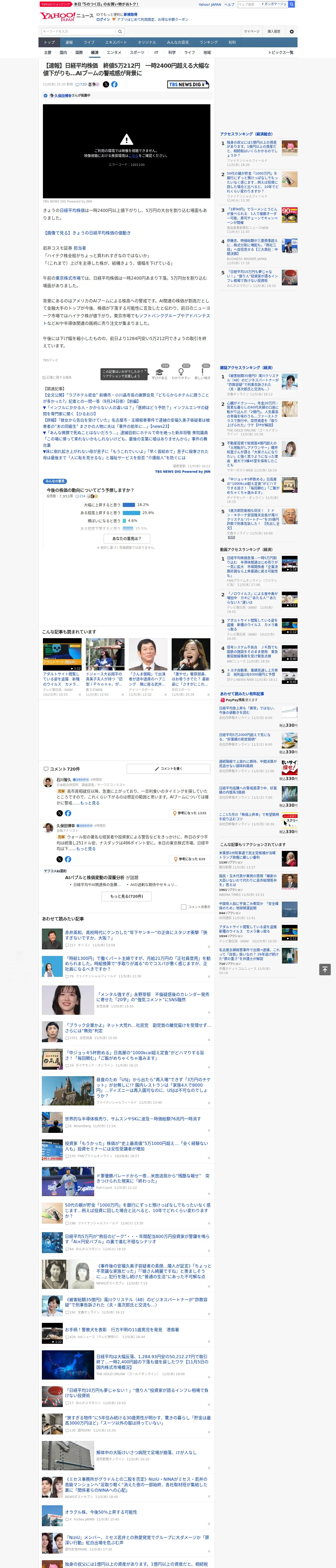Open the トップ navigation tab

click(49, 43)
